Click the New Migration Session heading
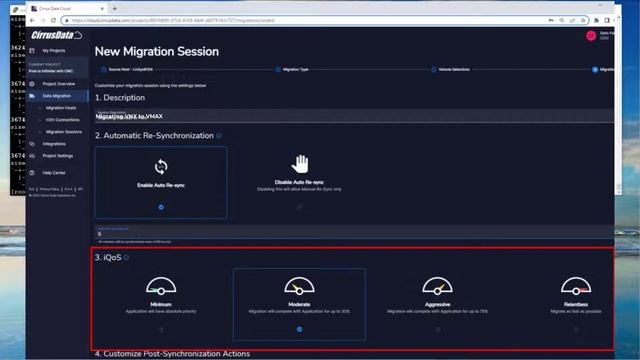 click(157, 51)
